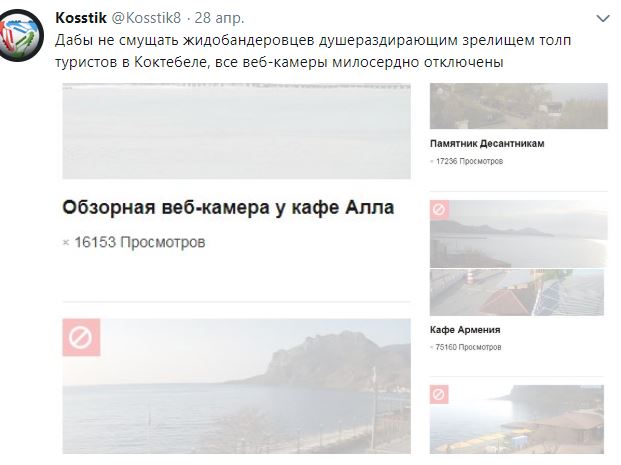Screen dimensions: 621x465
Task: Click the 75160 Просмотров view count
Action: pos(466,347)
